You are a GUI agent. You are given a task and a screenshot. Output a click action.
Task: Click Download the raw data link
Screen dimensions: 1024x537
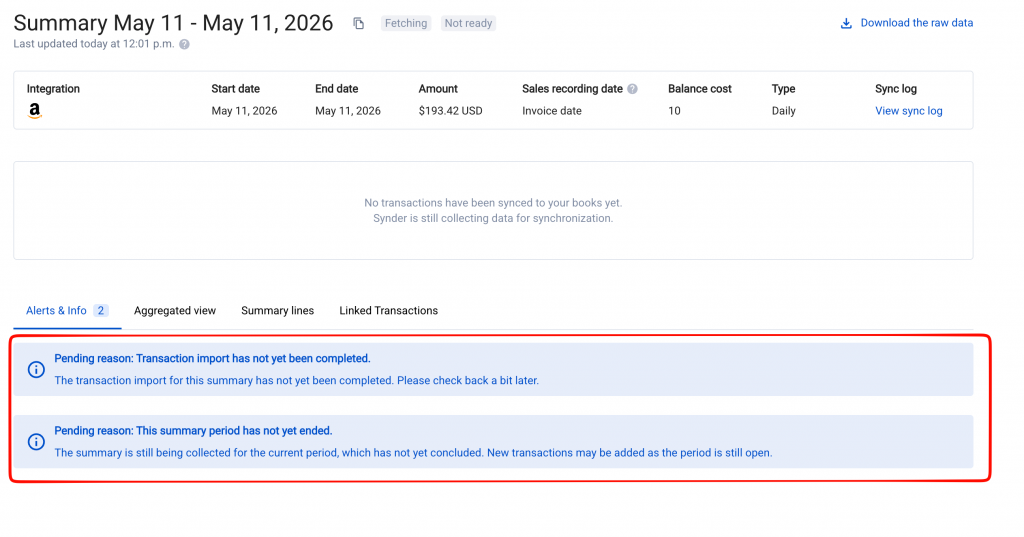pos(916,23)
